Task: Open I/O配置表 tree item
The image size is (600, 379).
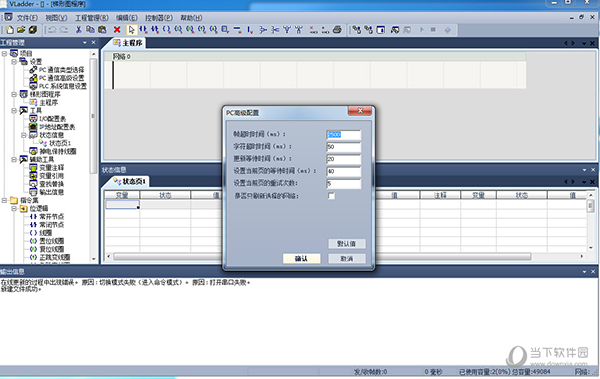Action: click(52, 119)
